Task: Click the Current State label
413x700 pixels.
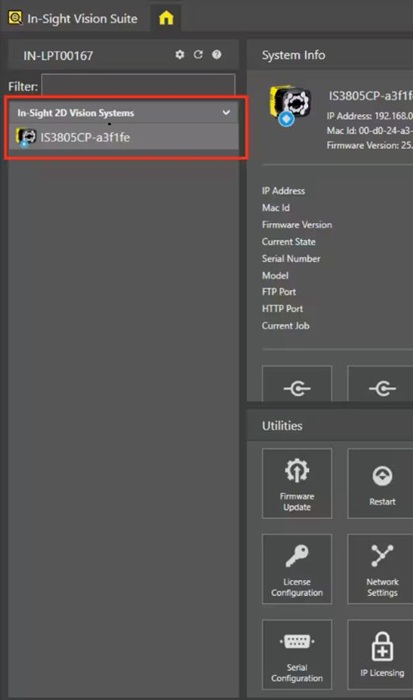Action: coord(288,242)
